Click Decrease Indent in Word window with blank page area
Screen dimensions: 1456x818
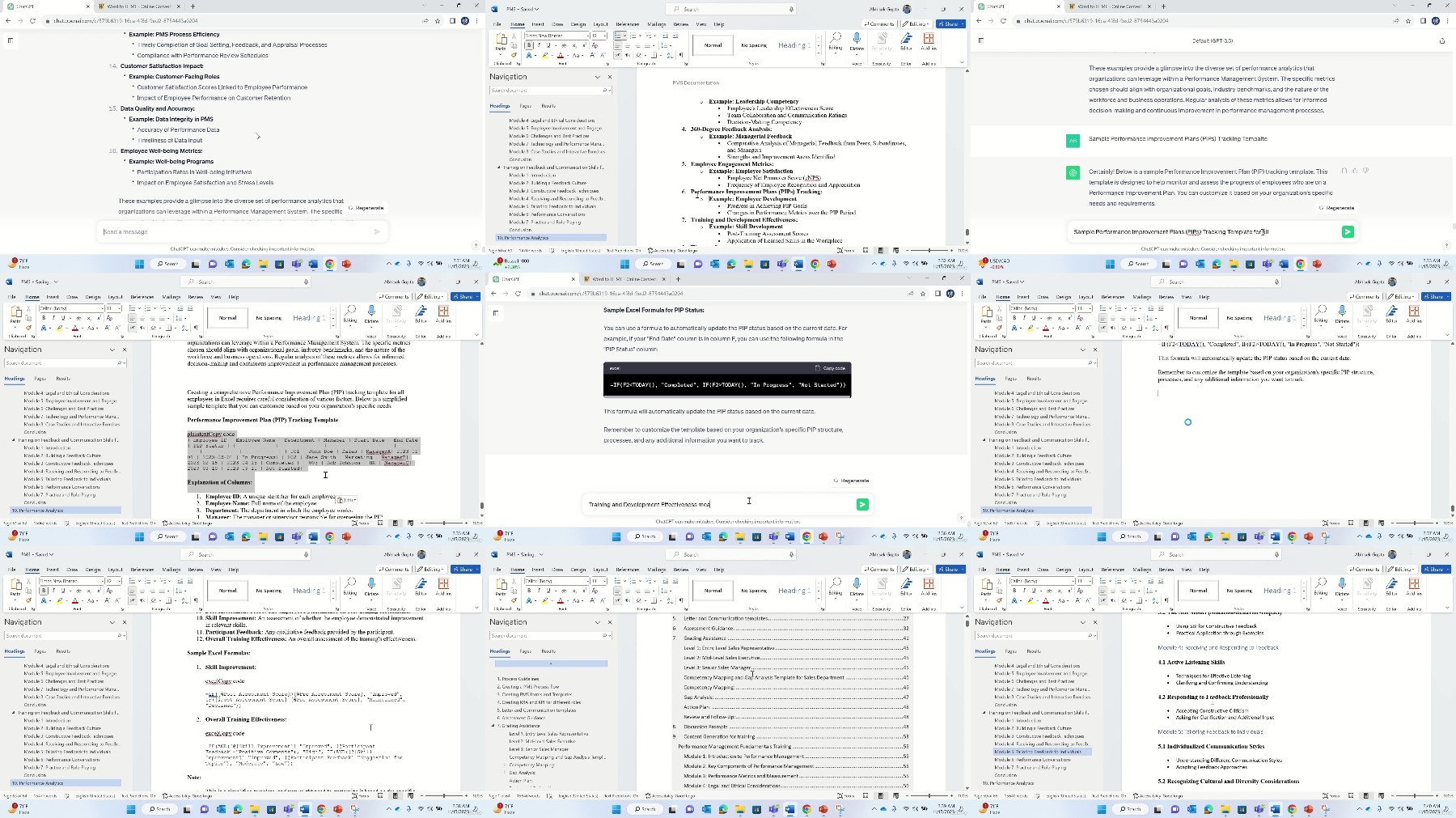coord(1150,308)
